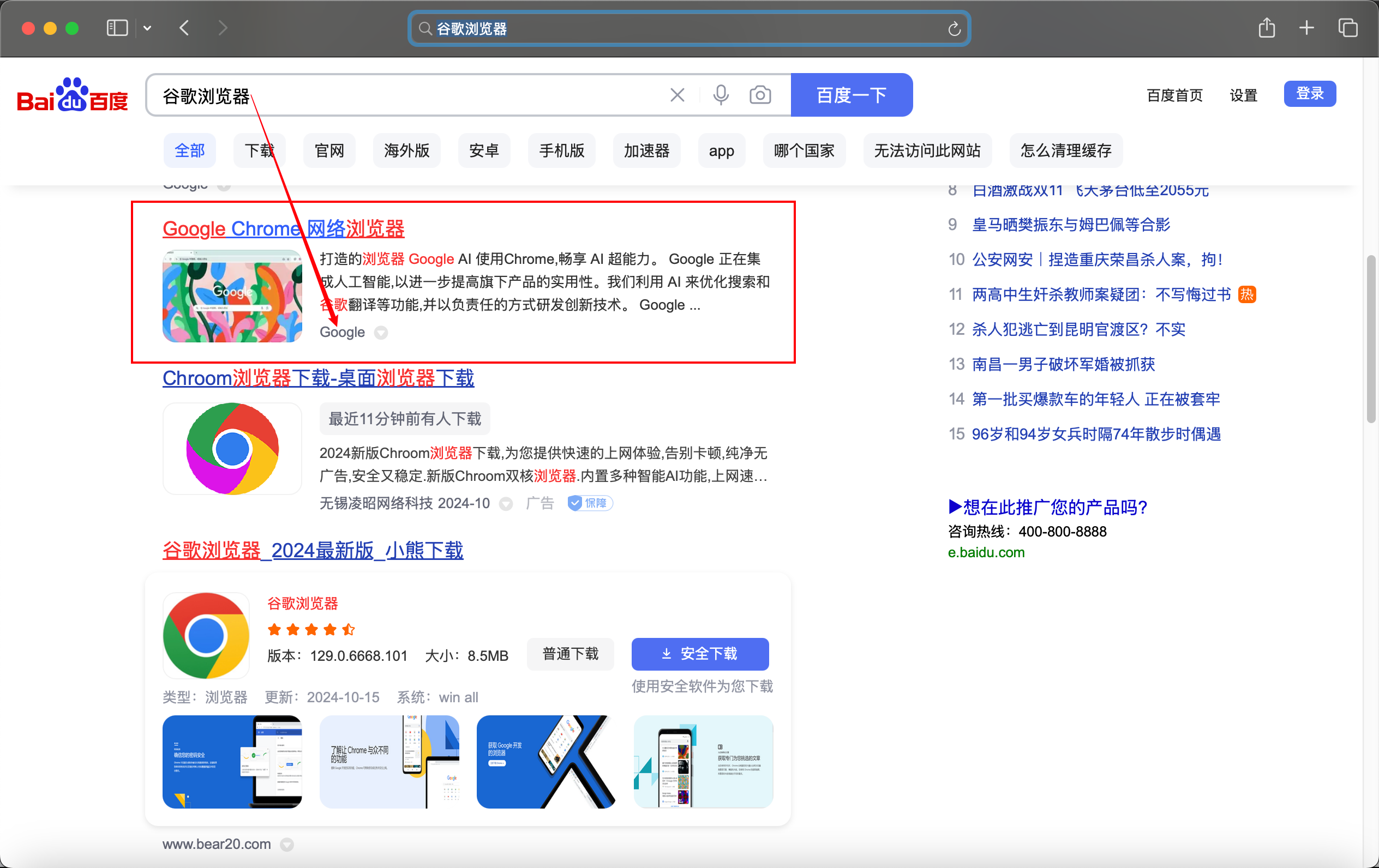Expand the sidebar tab group dropdown
The height and width of the screenshot is (868, 1379).
[147, 28]
